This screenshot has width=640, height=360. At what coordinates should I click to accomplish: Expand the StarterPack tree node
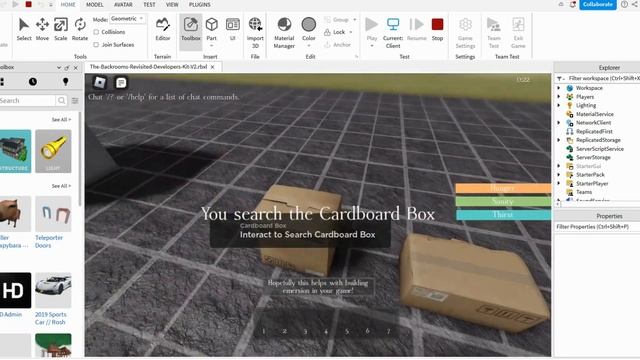[559, 175]
